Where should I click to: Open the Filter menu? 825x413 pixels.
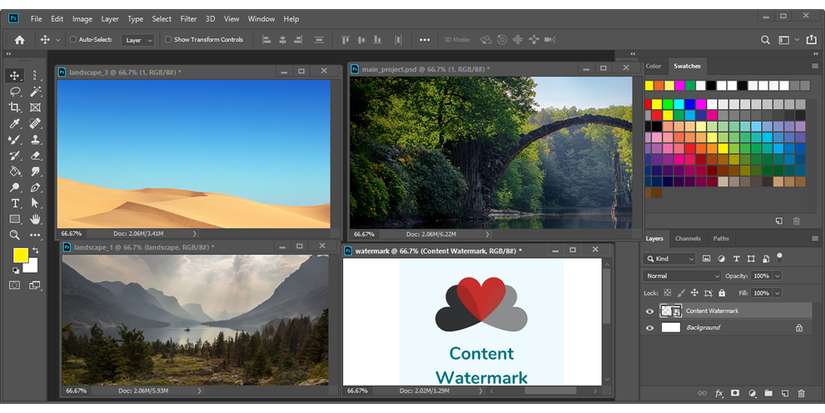(x=189, y=18)
